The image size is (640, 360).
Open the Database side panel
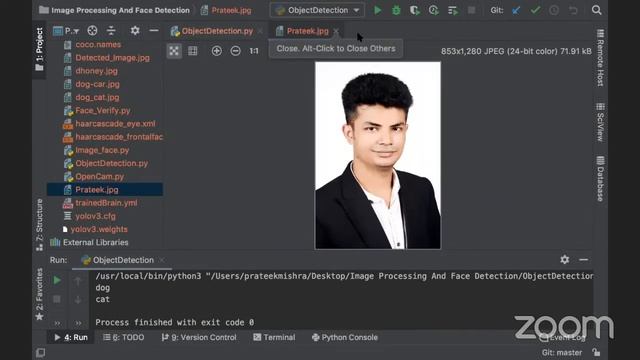pyautogui.click(x=600, y=178)
